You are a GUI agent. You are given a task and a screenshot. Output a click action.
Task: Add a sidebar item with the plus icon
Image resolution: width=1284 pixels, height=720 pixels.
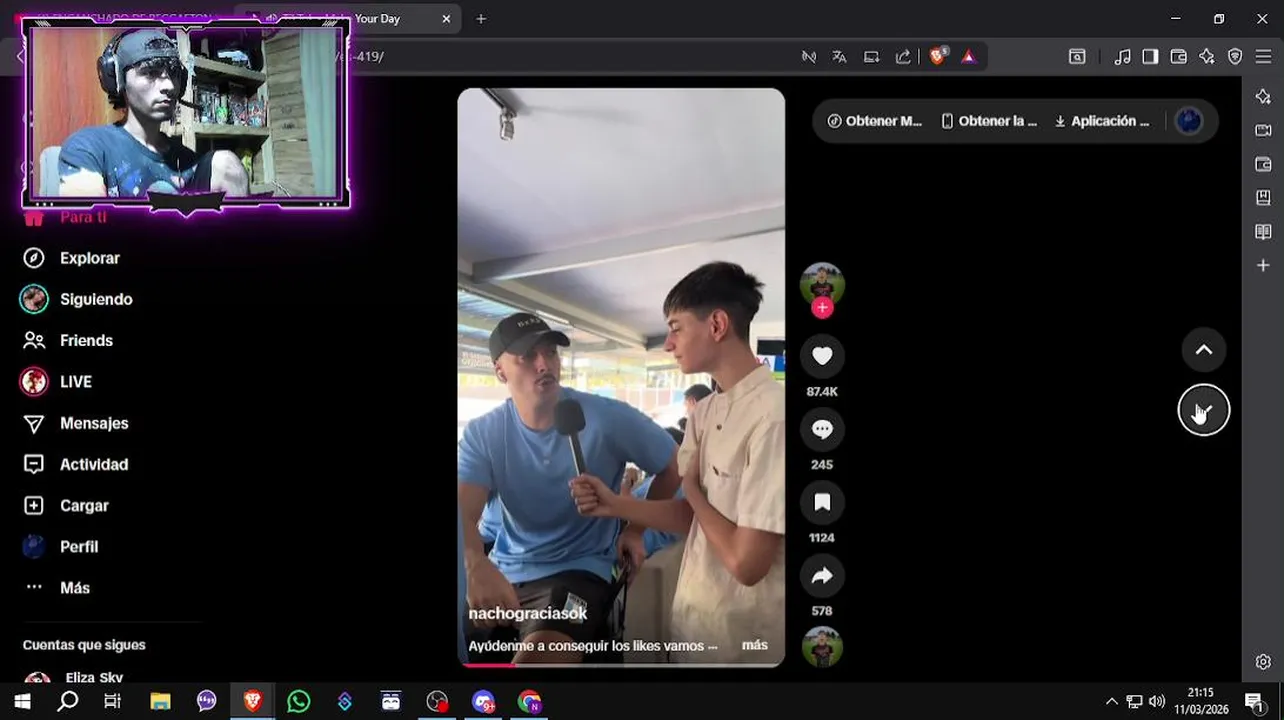pyautogui.click(x=1263, y=265)
